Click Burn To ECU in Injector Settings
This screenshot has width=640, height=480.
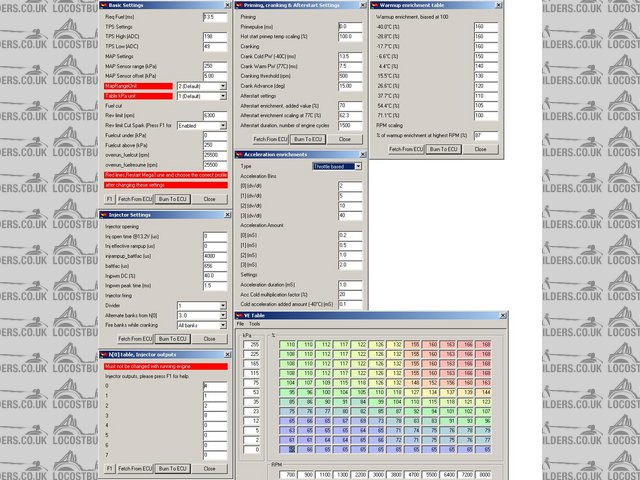click(173, 339)
